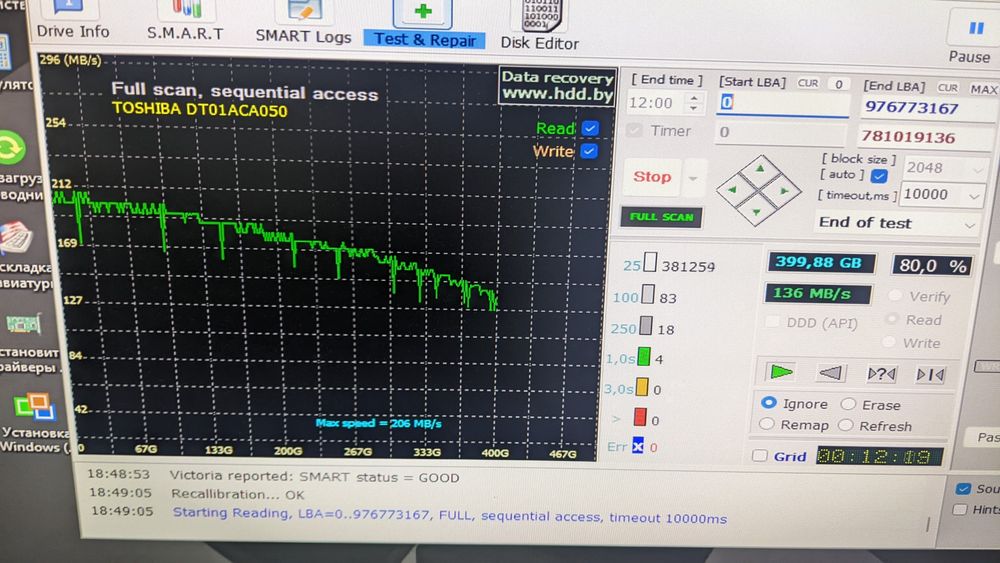Click the red slow-block swatch
This screenshot has width=1000, height=563.
pos(640,417)
